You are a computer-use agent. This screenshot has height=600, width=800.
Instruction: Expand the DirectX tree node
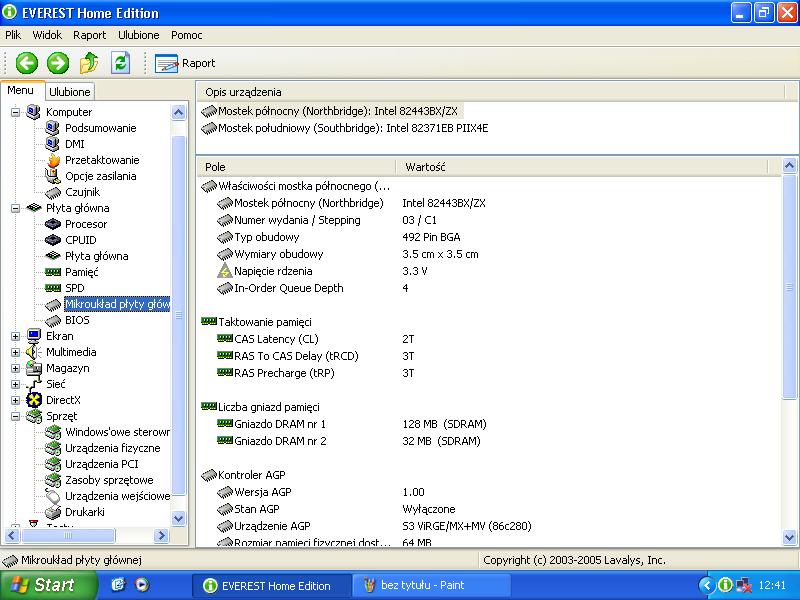click(16, 400)
